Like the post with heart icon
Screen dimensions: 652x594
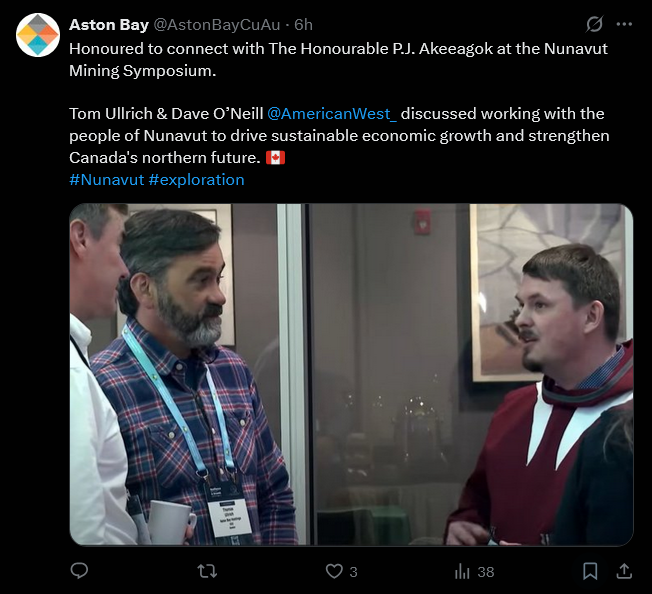334,571
